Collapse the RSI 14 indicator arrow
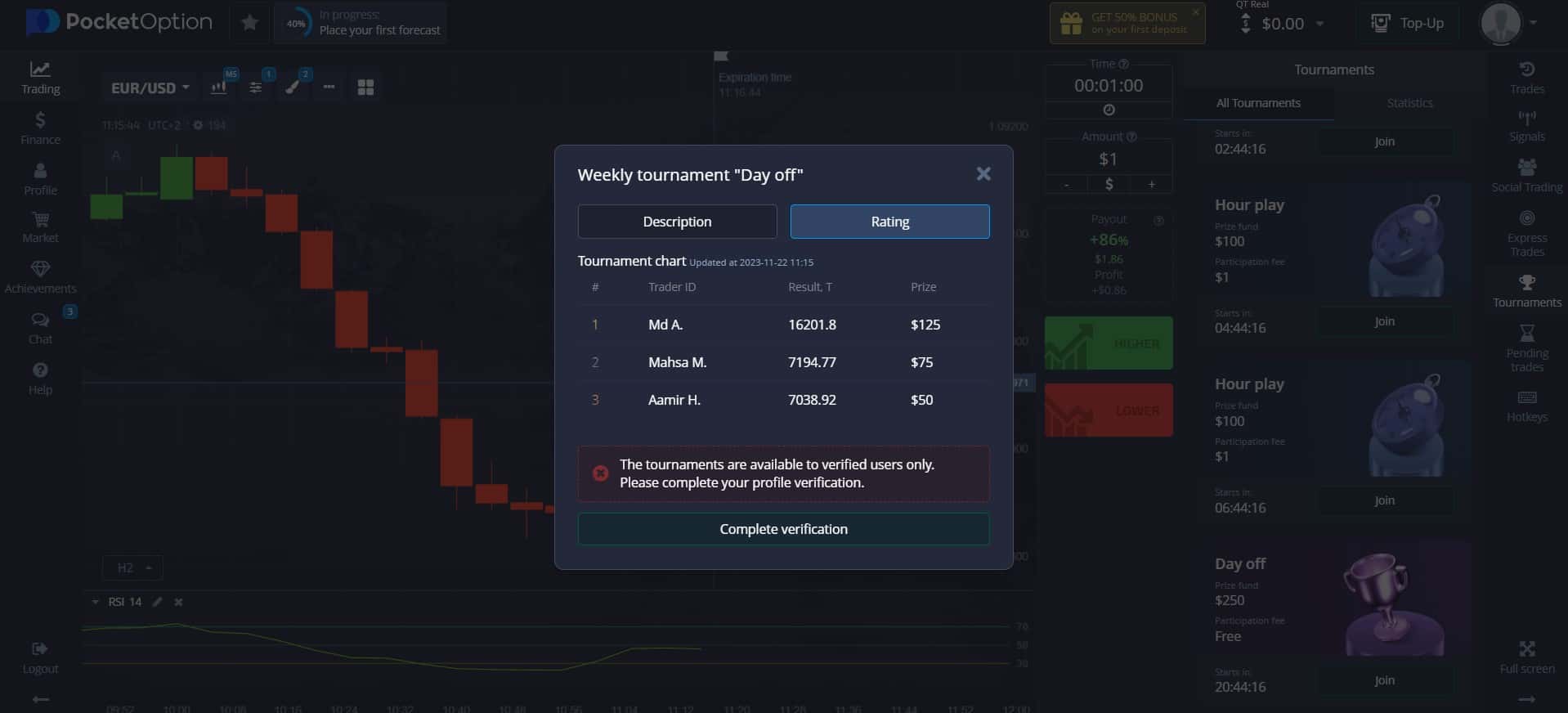 tap(95, 602)
